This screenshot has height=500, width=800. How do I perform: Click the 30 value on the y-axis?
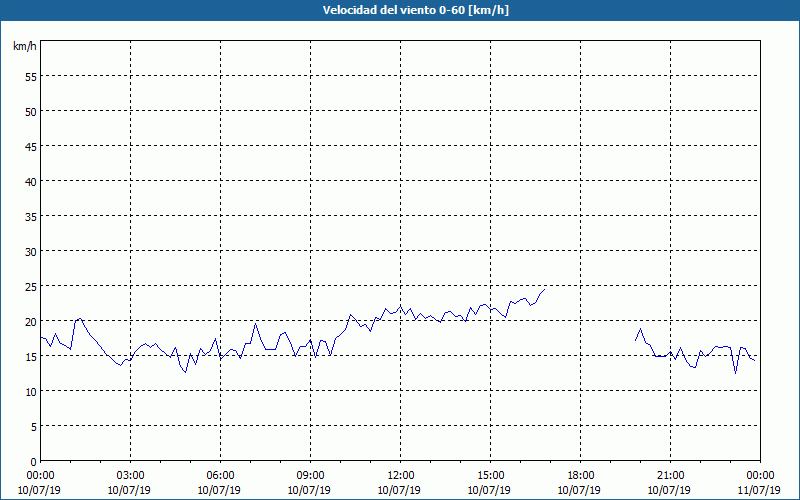[x=31, y=252]
